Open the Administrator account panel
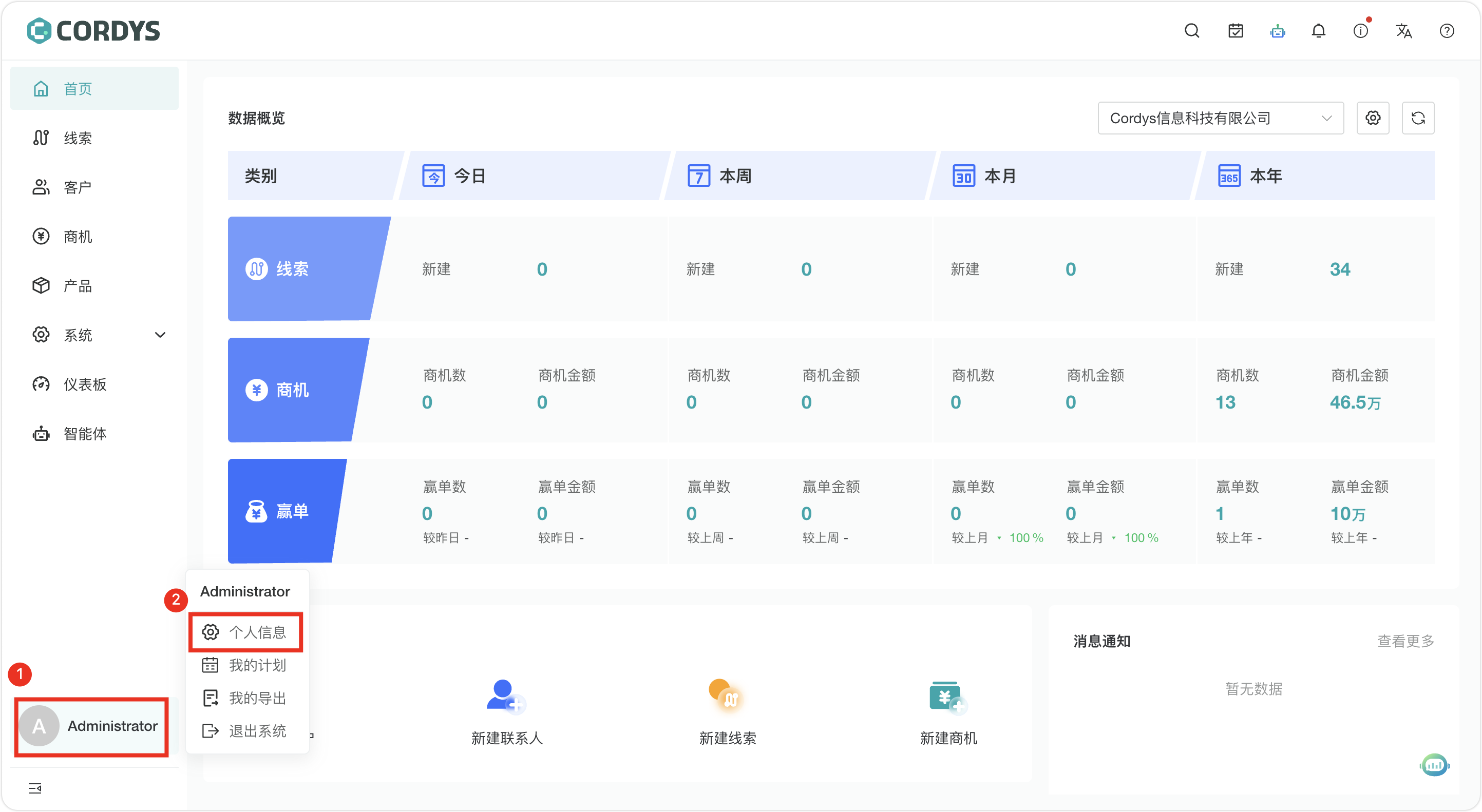The width and height of the screenshot is (1482, 812). tap(91, 726)
